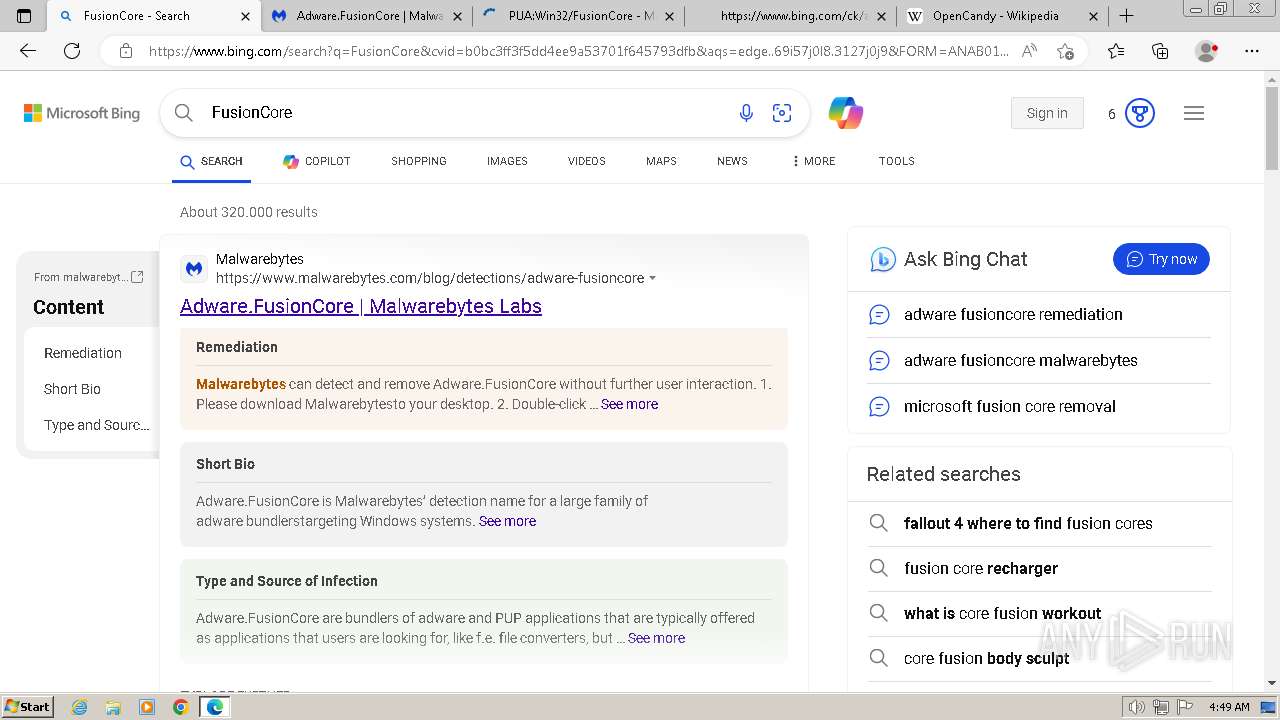Open Adware.FusionCore Malwarebytes Labs link
The height and width of the screenshot is (720, 1280).
(361, 306)
